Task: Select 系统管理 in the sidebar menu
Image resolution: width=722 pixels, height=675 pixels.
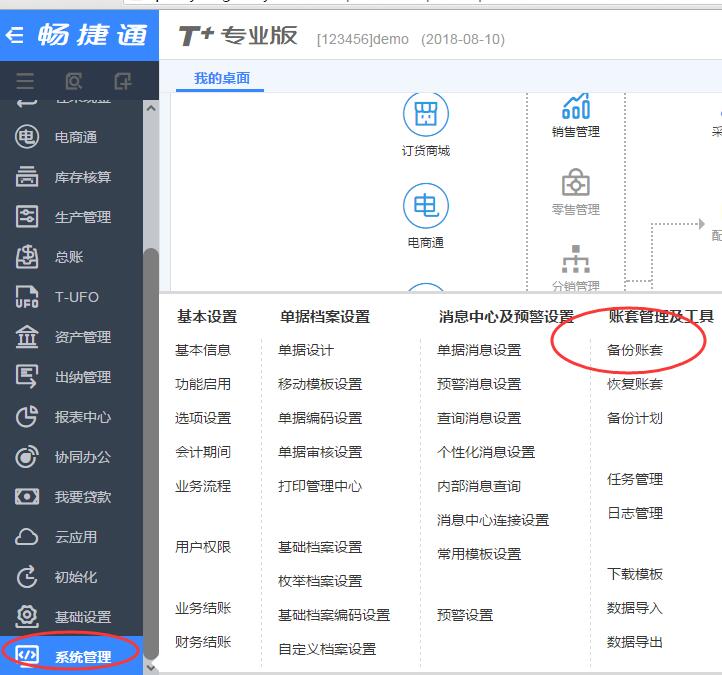Action: tap(82, 657)
